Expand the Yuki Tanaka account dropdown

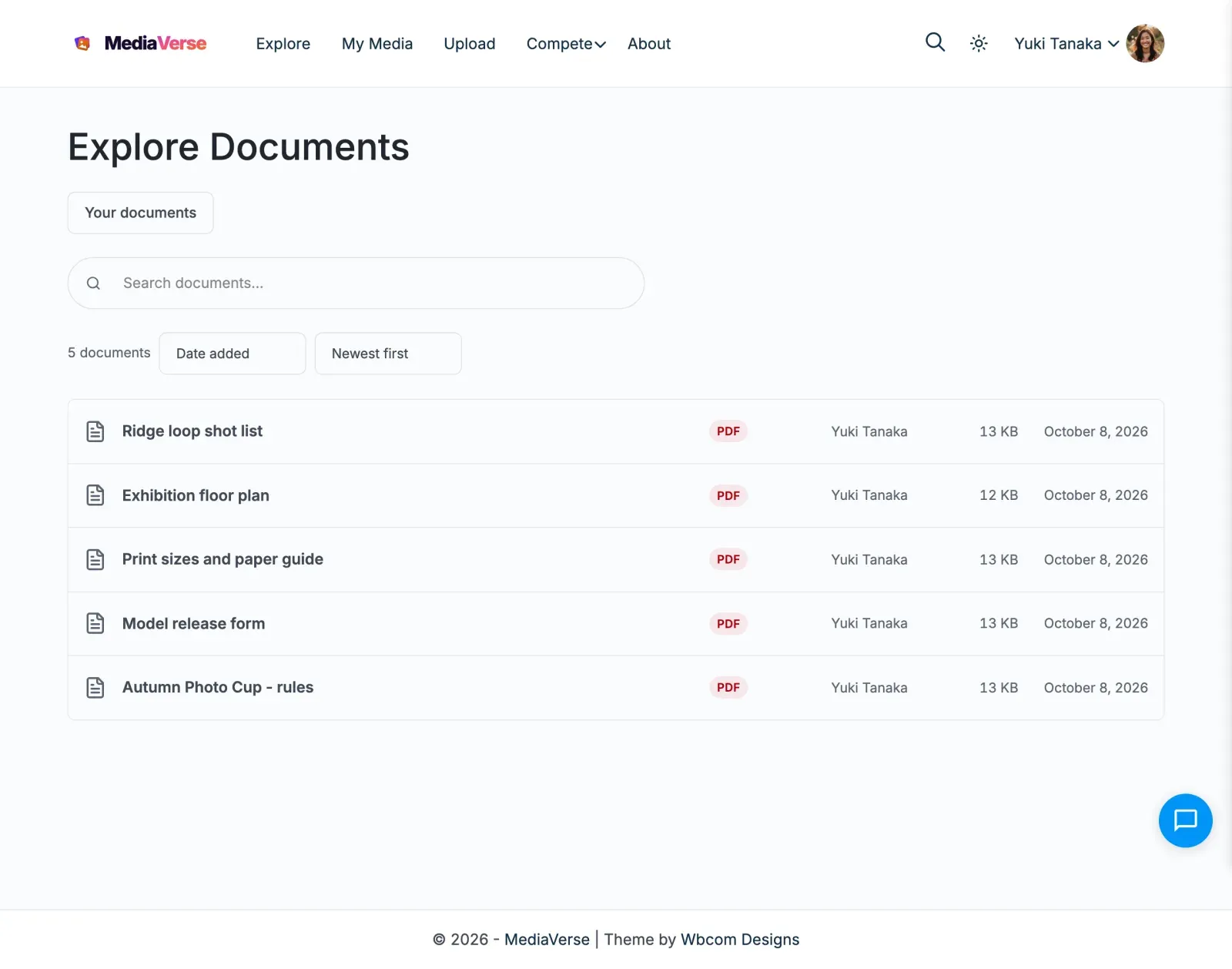click(x=1066, y=44)
